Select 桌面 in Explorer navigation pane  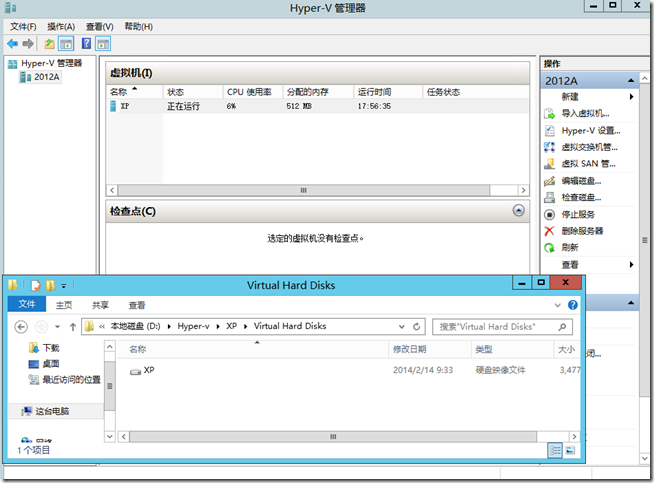(x=51, y=364)
